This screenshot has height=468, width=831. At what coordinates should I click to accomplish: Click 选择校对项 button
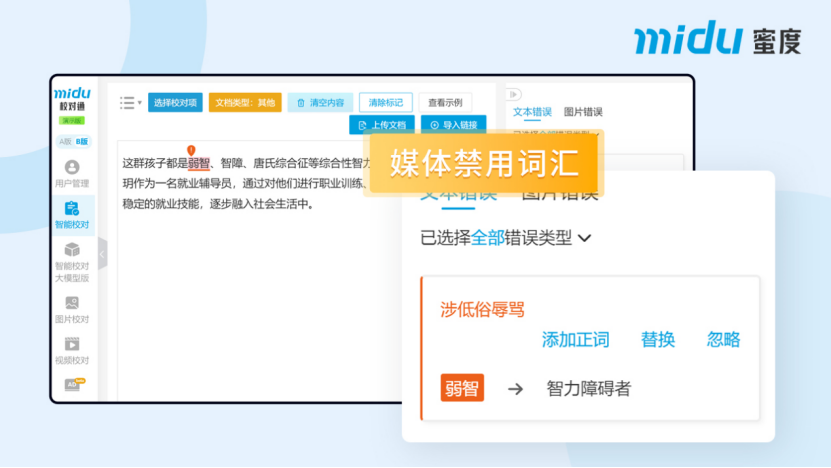pyautogui.click(x=175, y=103)
